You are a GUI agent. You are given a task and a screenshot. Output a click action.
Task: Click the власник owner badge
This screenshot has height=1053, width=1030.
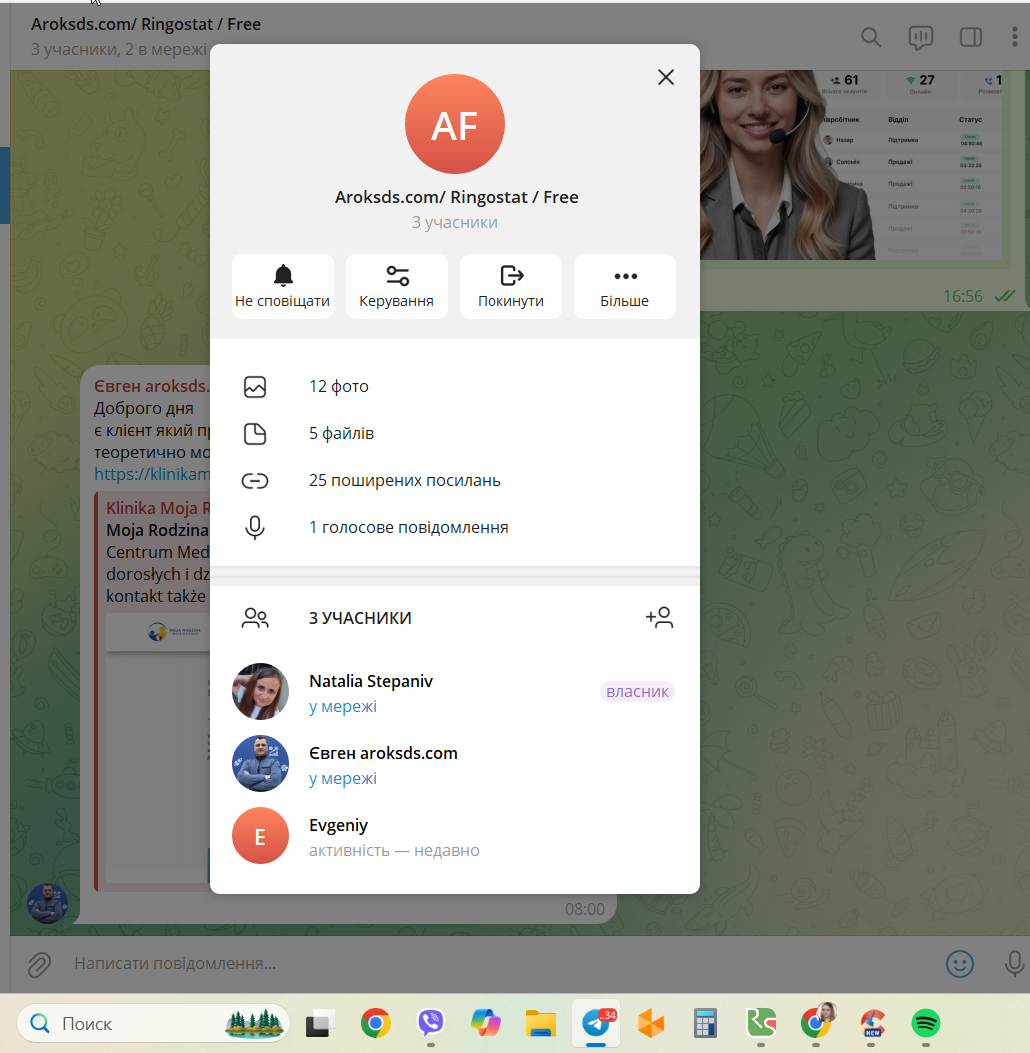(637, 692)
